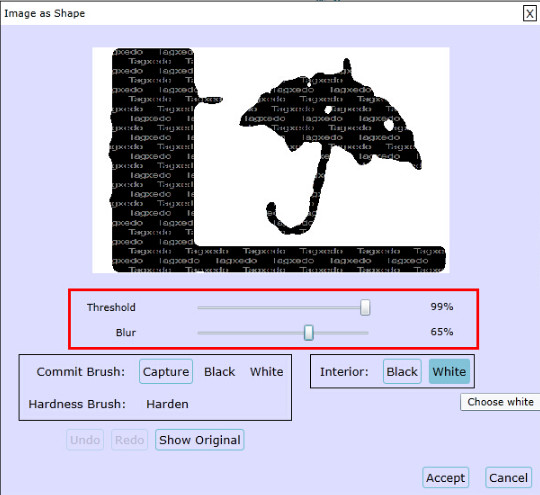Viewport: 540px width, 495px height.
Task: Select the Harden hardness brush
Action: pyautogui.click(x=167, y=404)
